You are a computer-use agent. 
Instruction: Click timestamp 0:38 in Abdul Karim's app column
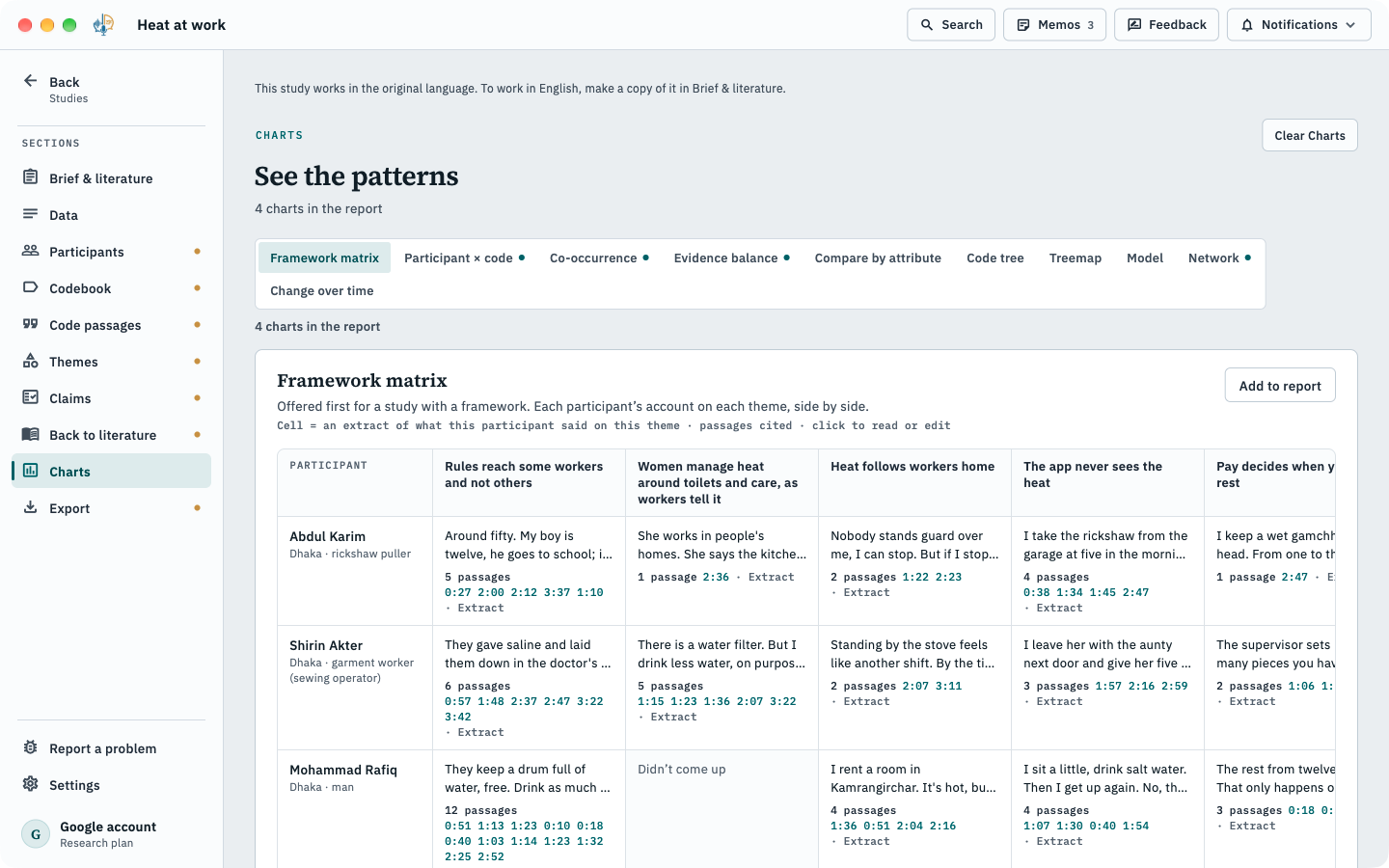(x=1037, y=592)
